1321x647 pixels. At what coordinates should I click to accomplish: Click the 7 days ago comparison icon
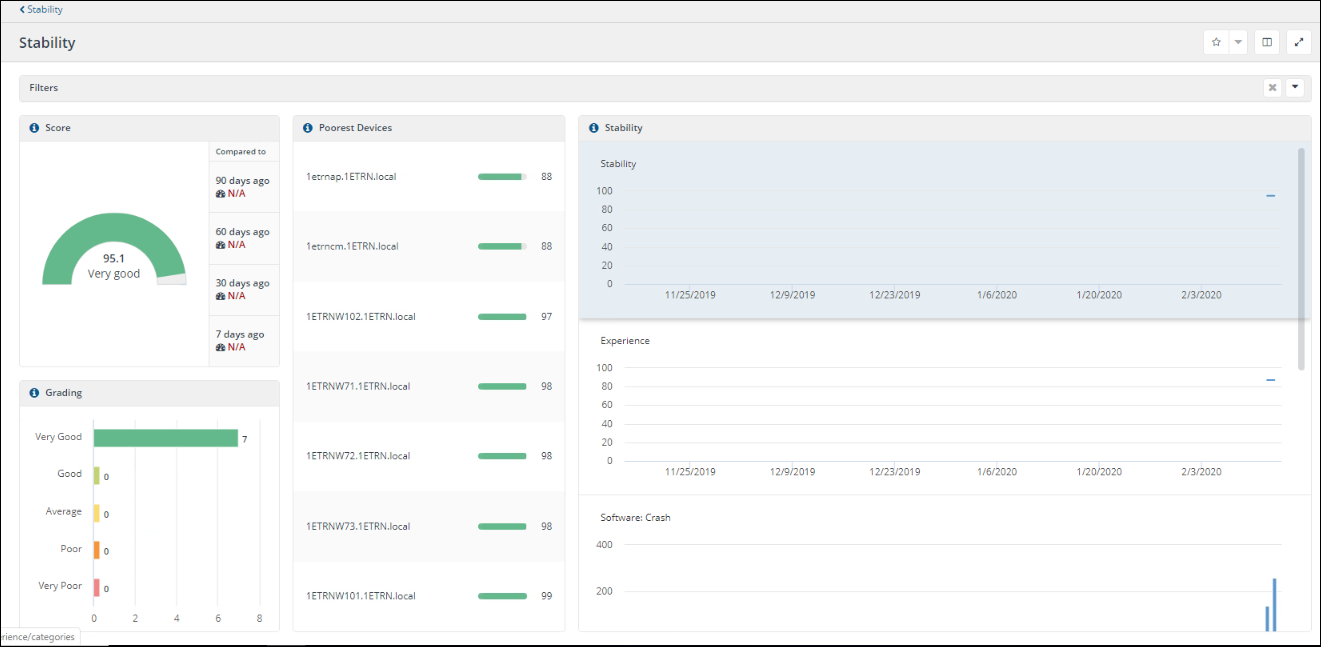(221, 347)
